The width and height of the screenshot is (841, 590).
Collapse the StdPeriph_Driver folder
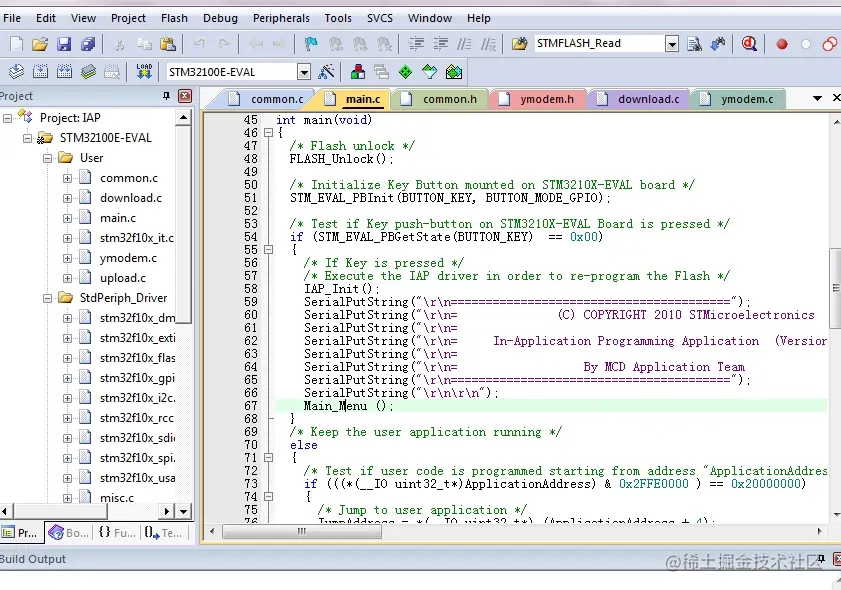click(47, 298)
